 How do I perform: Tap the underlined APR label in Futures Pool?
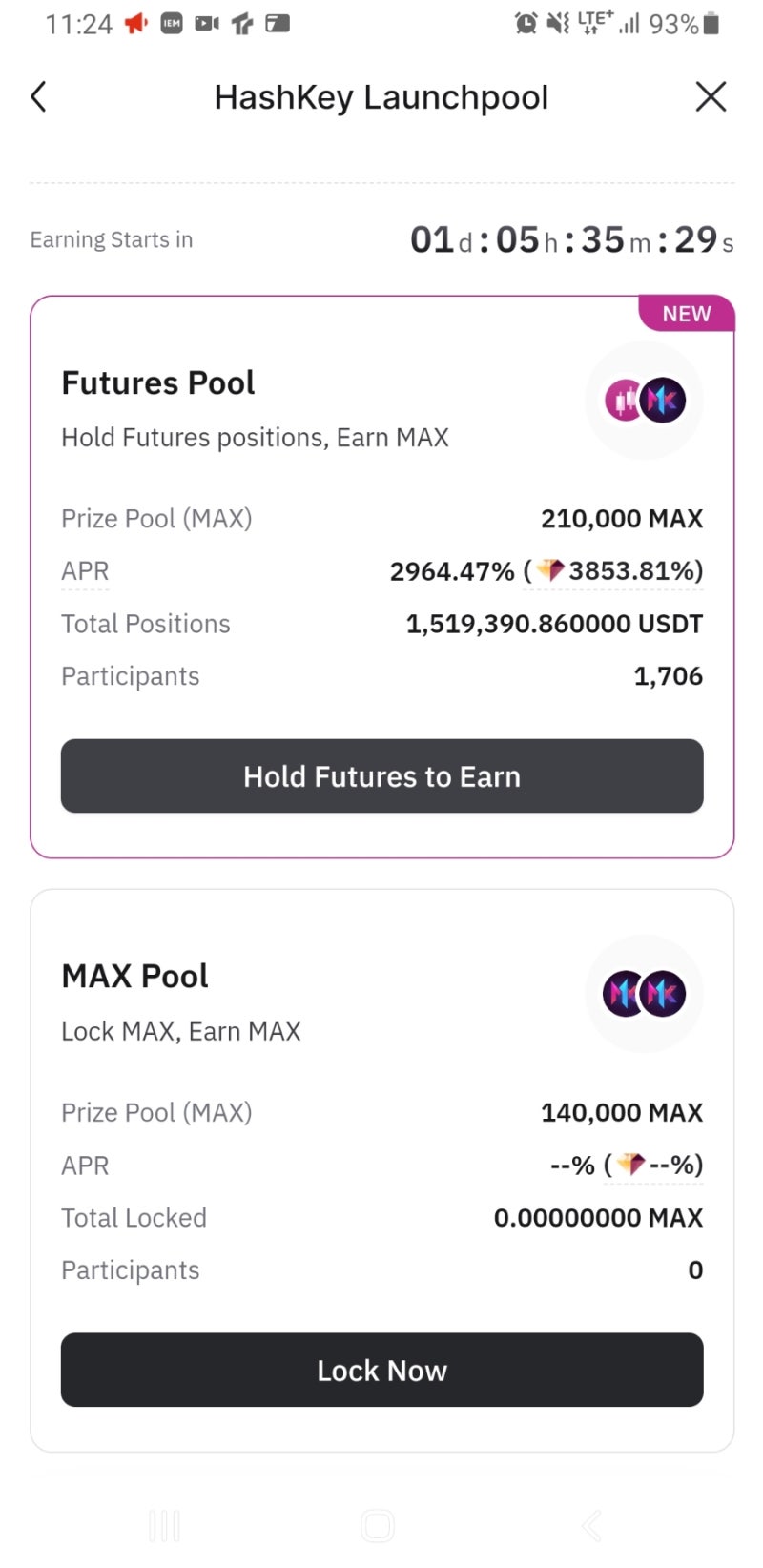pyautogui.click(x=85, y=571)
